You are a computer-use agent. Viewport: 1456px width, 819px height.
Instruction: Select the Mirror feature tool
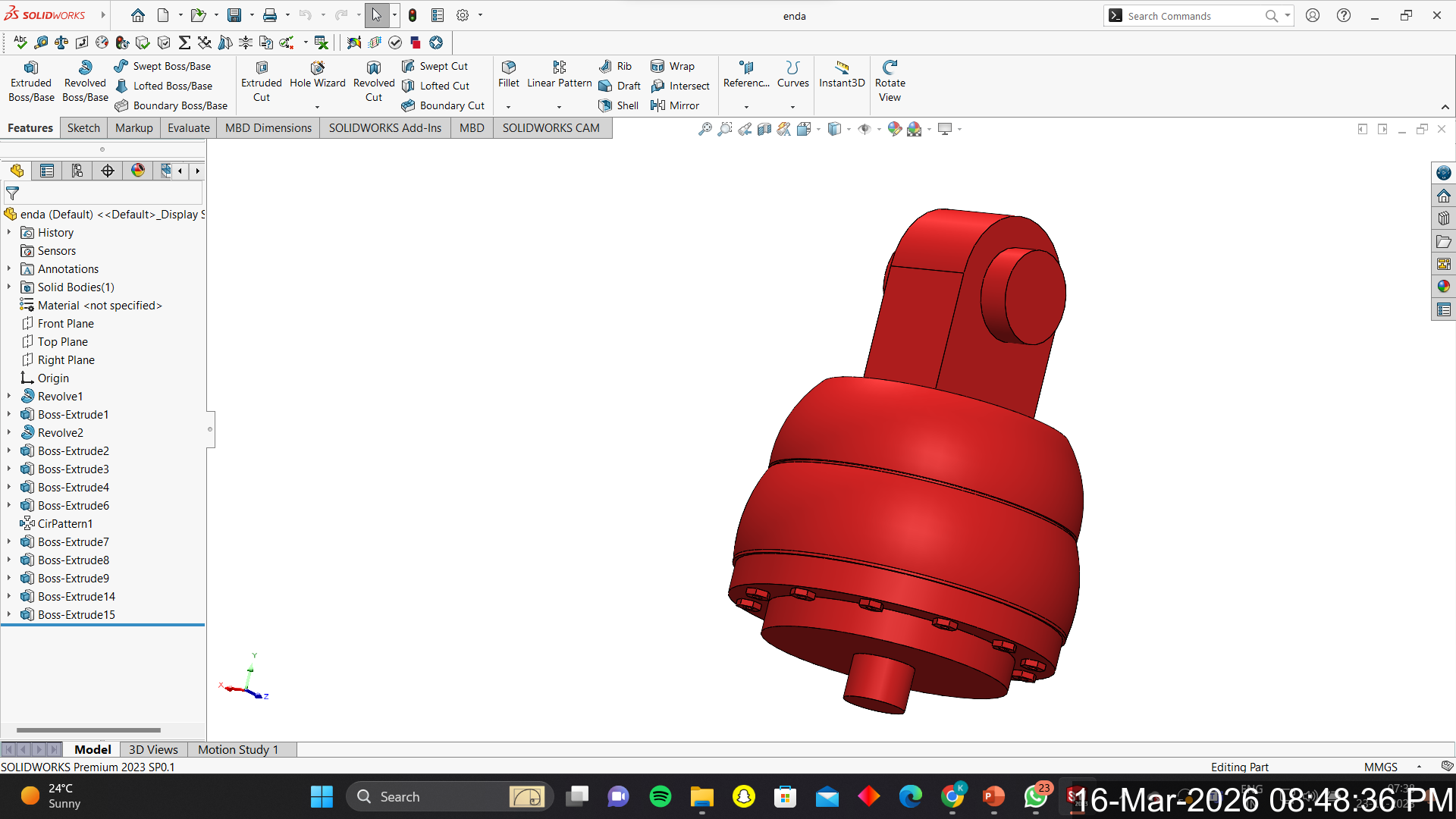point(657,105)
